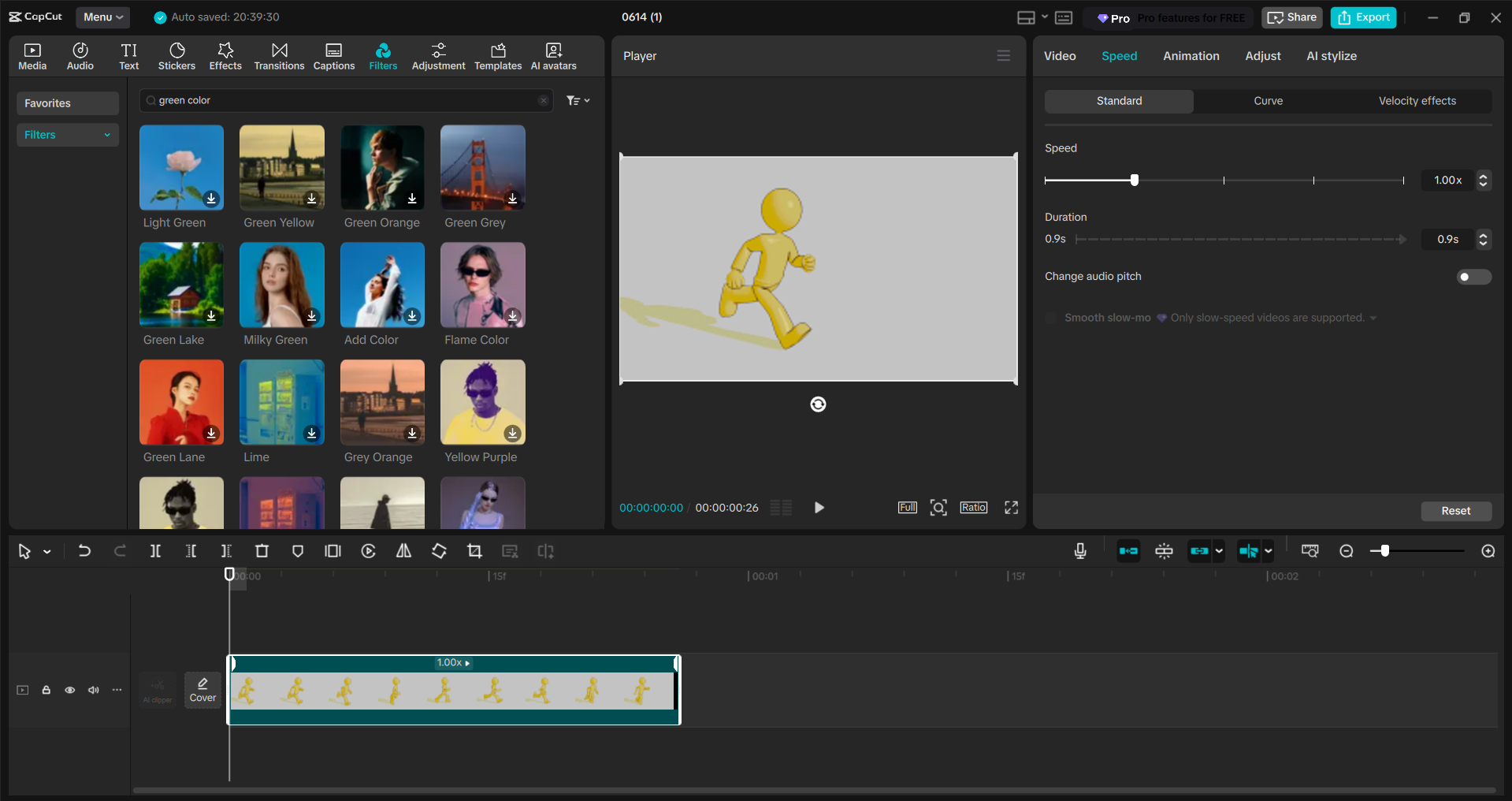Image resolution: width=1512 pixels, height=801 pixels.
Task: Mute the video track
Action: click(94, 690)
